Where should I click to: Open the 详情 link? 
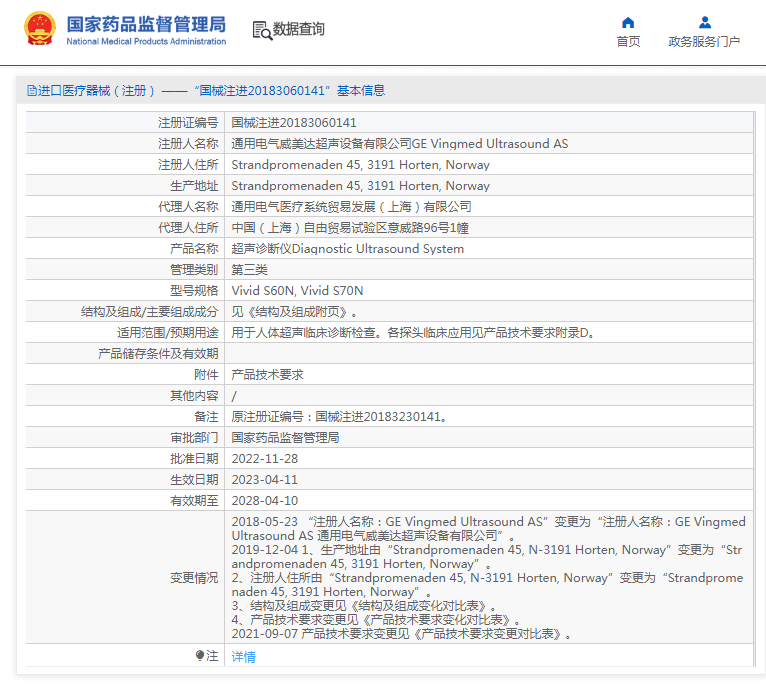(243, 657)
